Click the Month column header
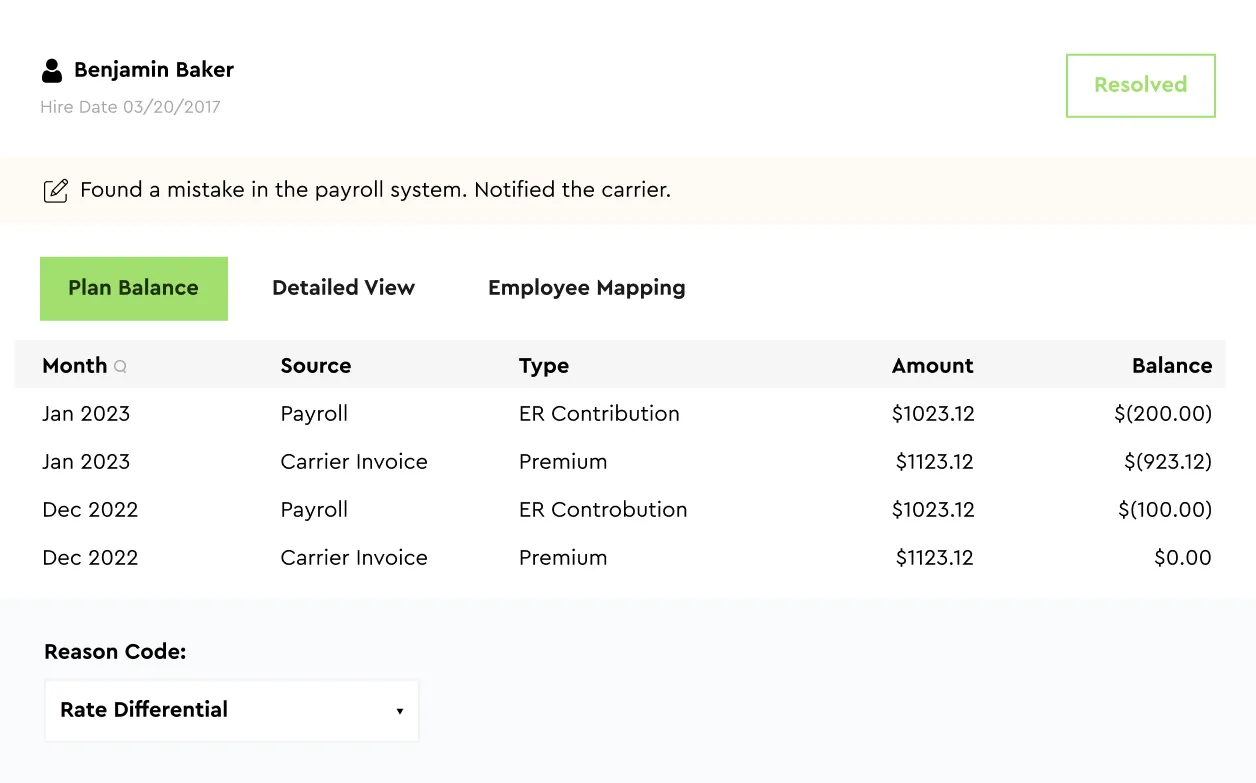This screenshot has height=783, width=1256. pos(74,366)
